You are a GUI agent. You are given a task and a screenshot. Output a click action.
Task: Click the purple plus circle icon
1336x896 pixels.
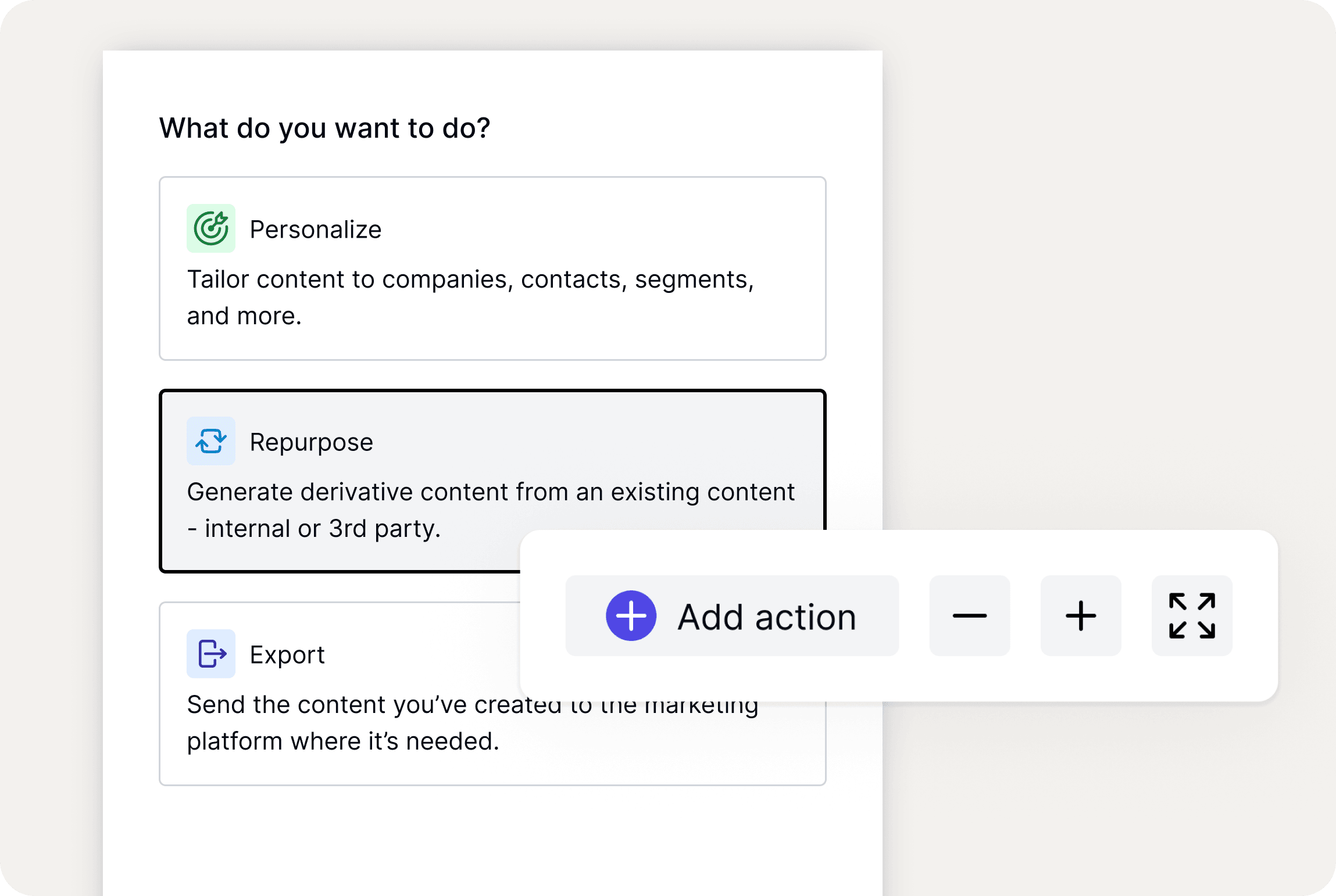631,616
